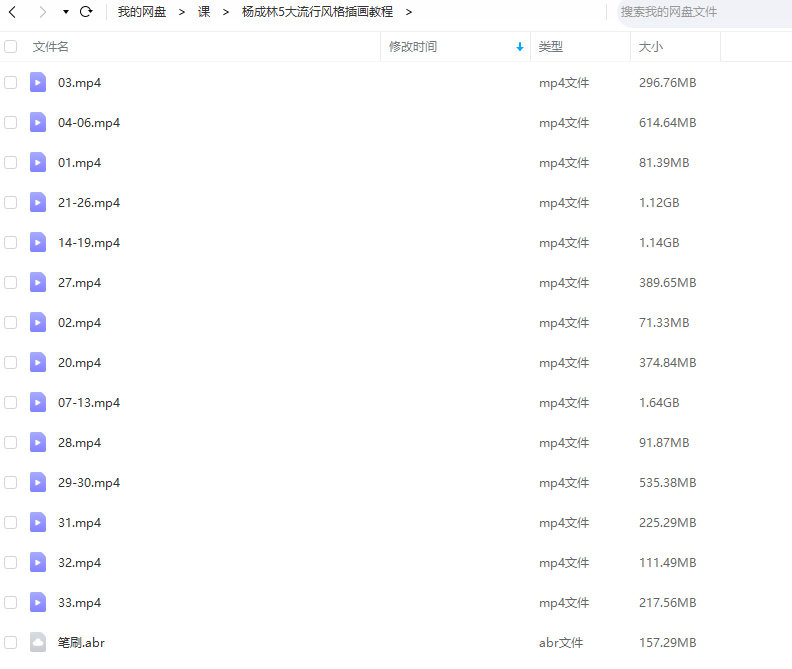Go back using the left arrow
Image resolution: width=792 pixels, height=669 pixels.
pos(13,12)
